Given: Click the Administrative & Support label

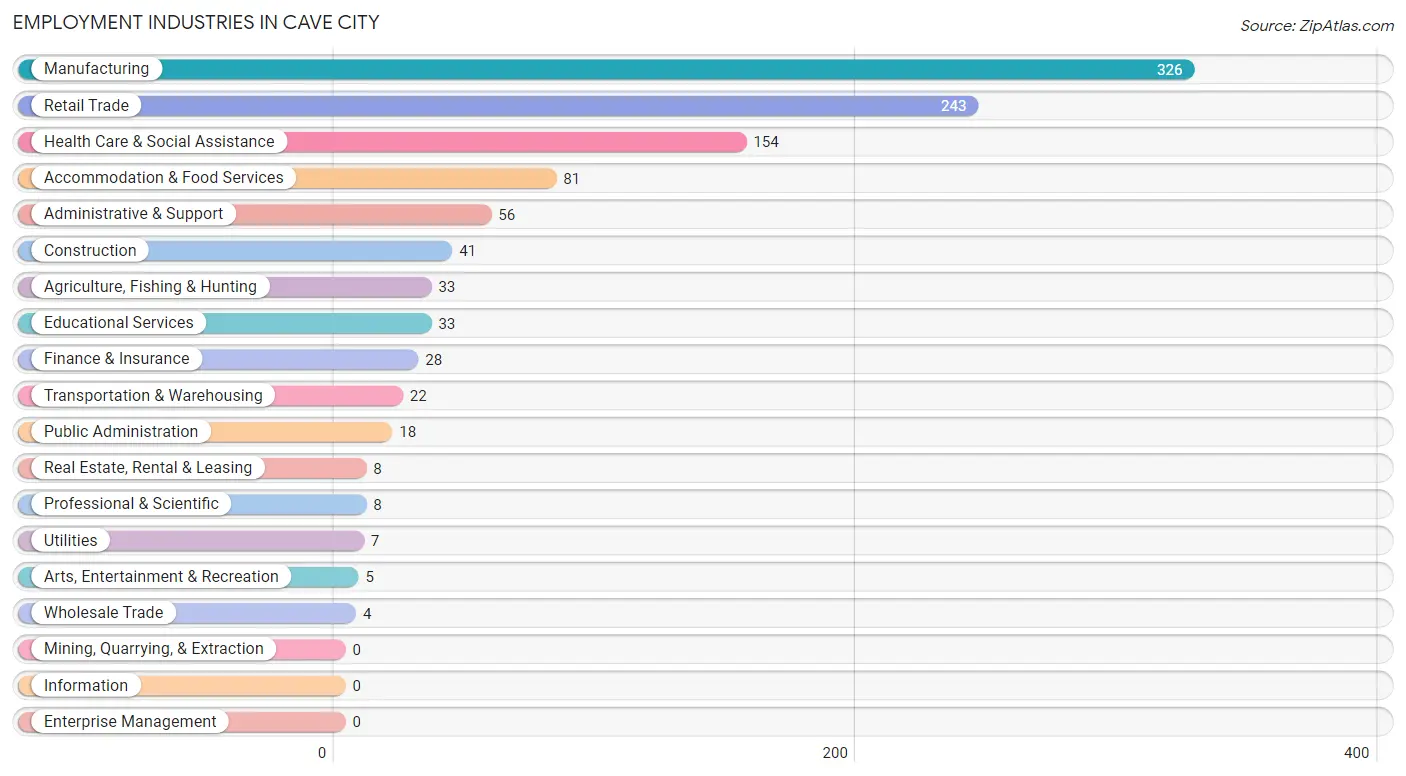Looking at the screenshot, I should click(134, 213).
